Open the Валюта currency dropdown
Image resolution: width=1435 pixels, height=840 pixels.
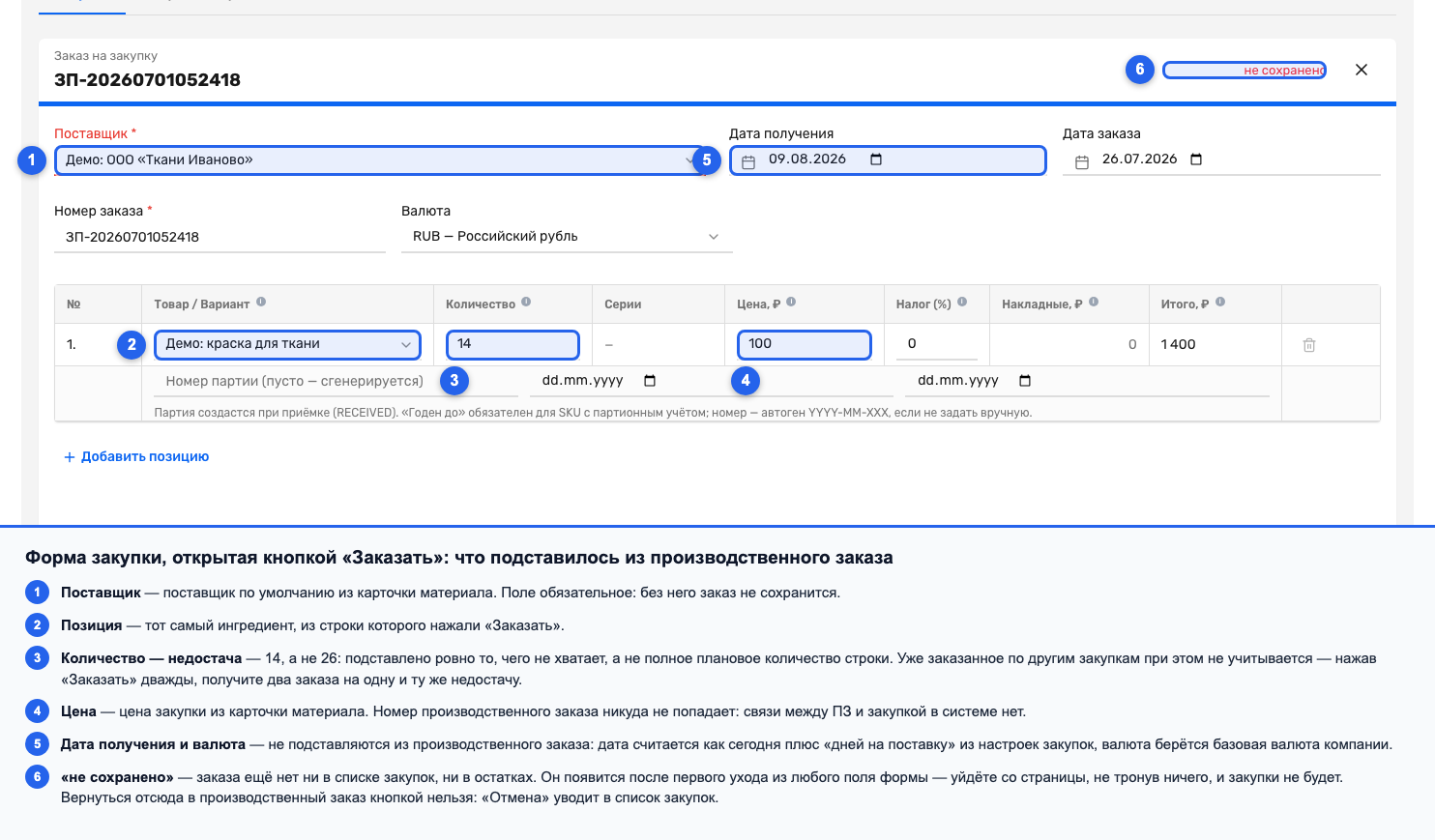pos(567,237)
